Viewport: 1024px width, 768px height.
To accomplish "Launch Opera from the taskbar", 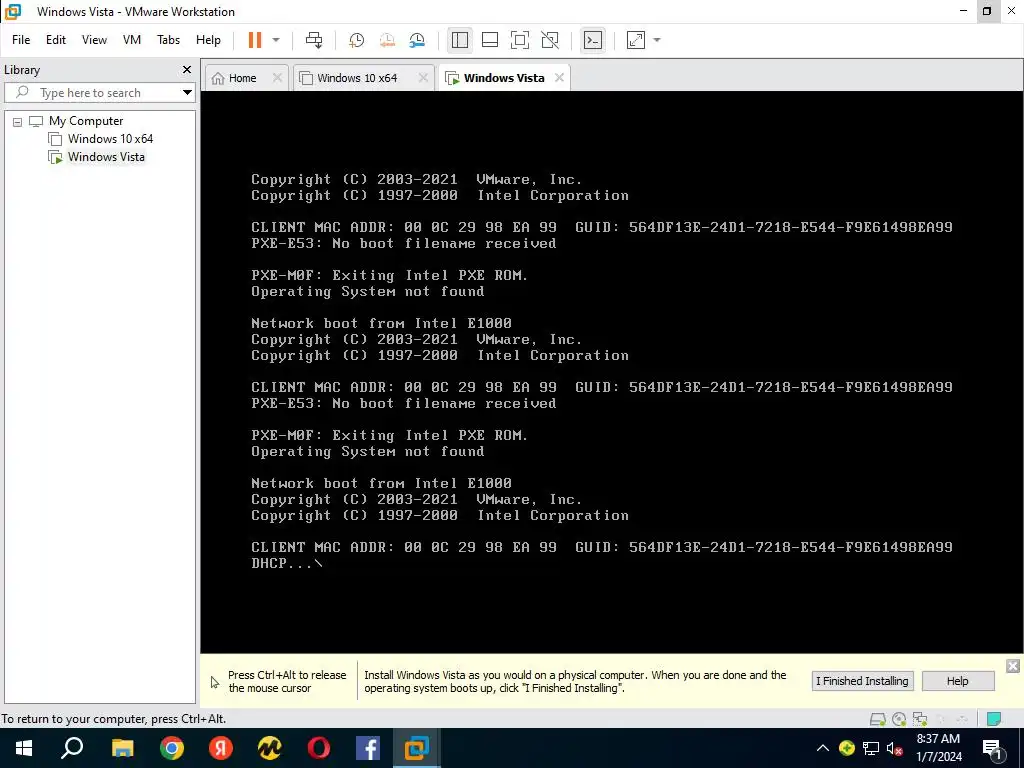I will click(319, 748).
